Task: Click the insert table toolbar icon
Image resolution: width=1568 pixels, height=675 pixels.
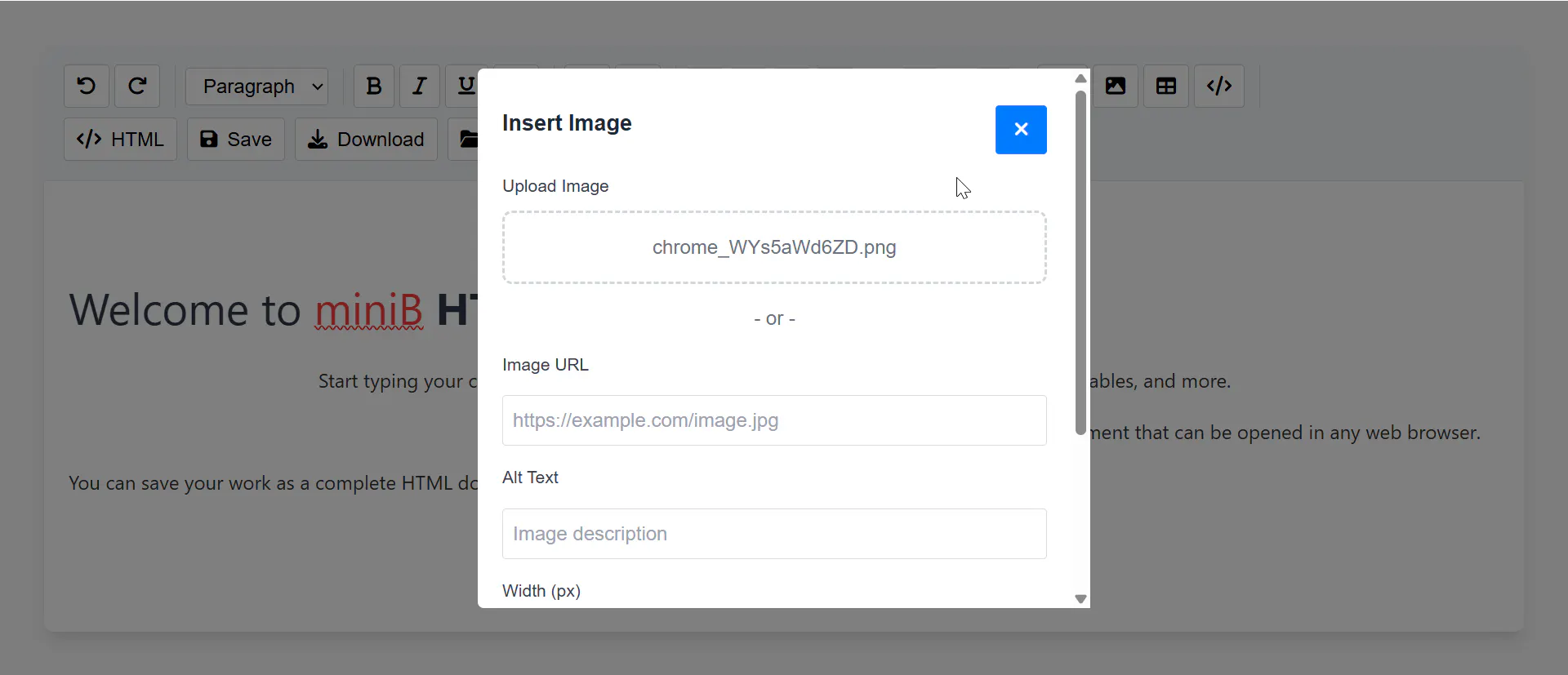Action: pyautogui.click(x=1166, y=86)
